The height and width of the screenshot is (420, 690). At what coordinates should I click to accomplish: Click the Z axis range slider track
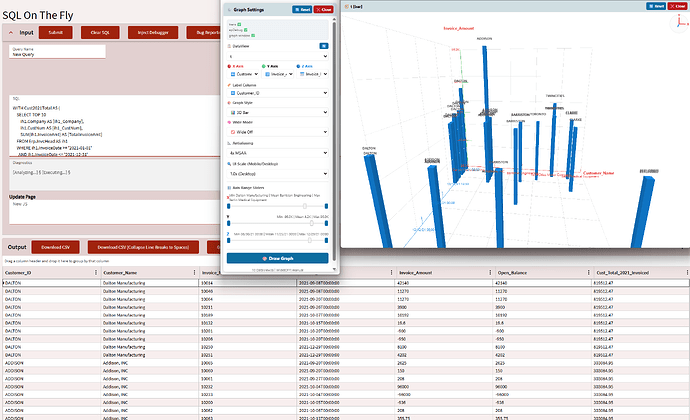point(277,240)
